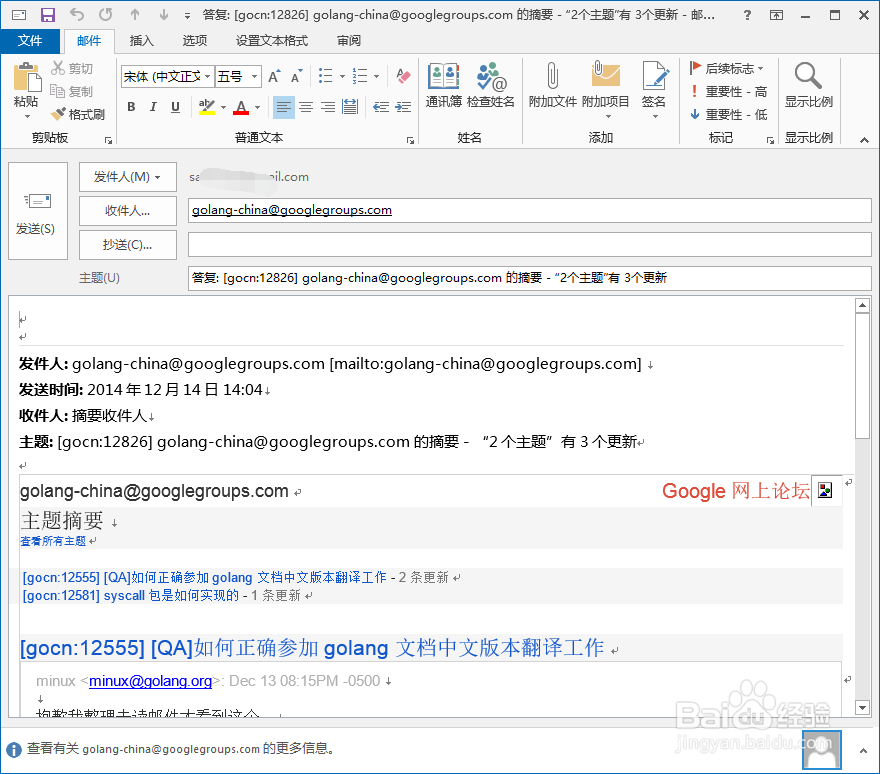Decrease indent level icon
This screenshot has width=880, height=774.
click(381, 107)
